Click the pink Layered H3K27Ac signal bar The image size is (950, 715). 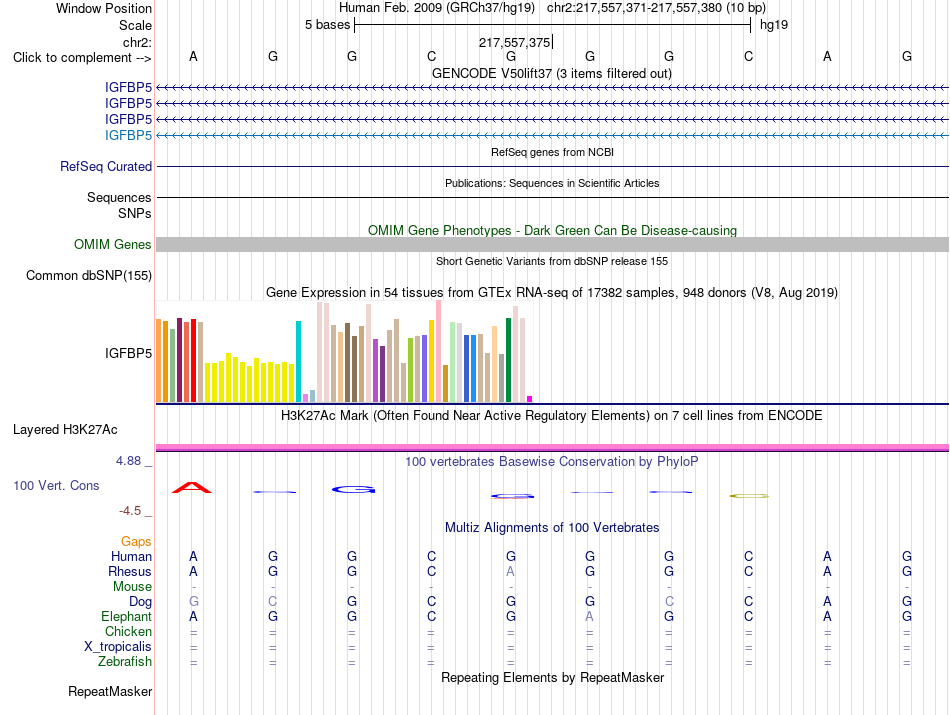coord(552,448)
